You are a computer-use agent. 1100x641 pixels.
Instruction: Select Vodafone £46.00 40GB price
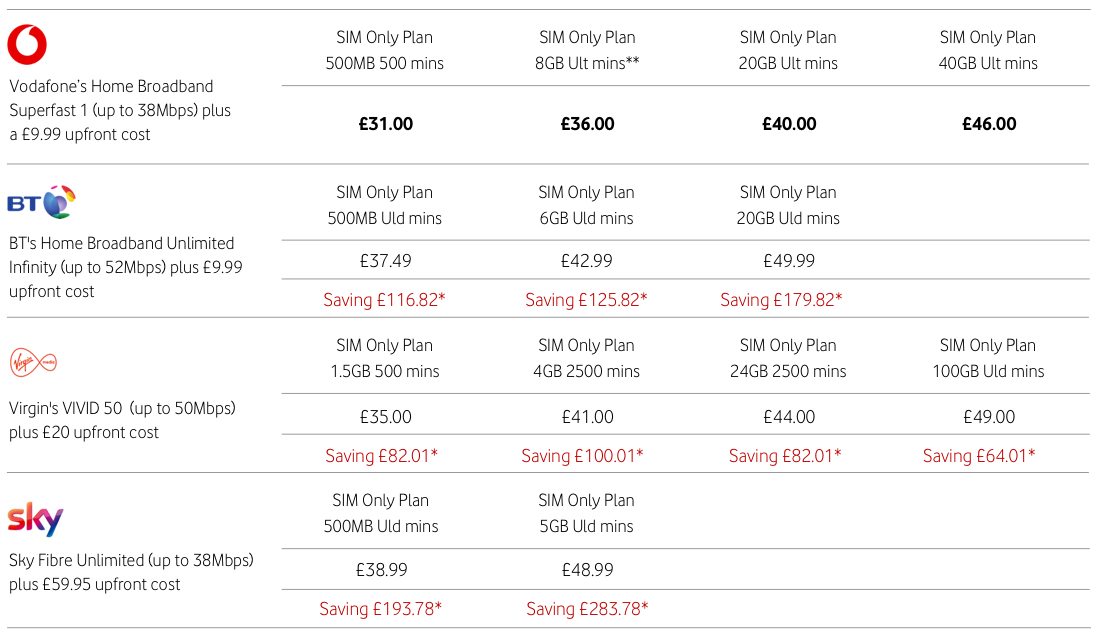988,124
